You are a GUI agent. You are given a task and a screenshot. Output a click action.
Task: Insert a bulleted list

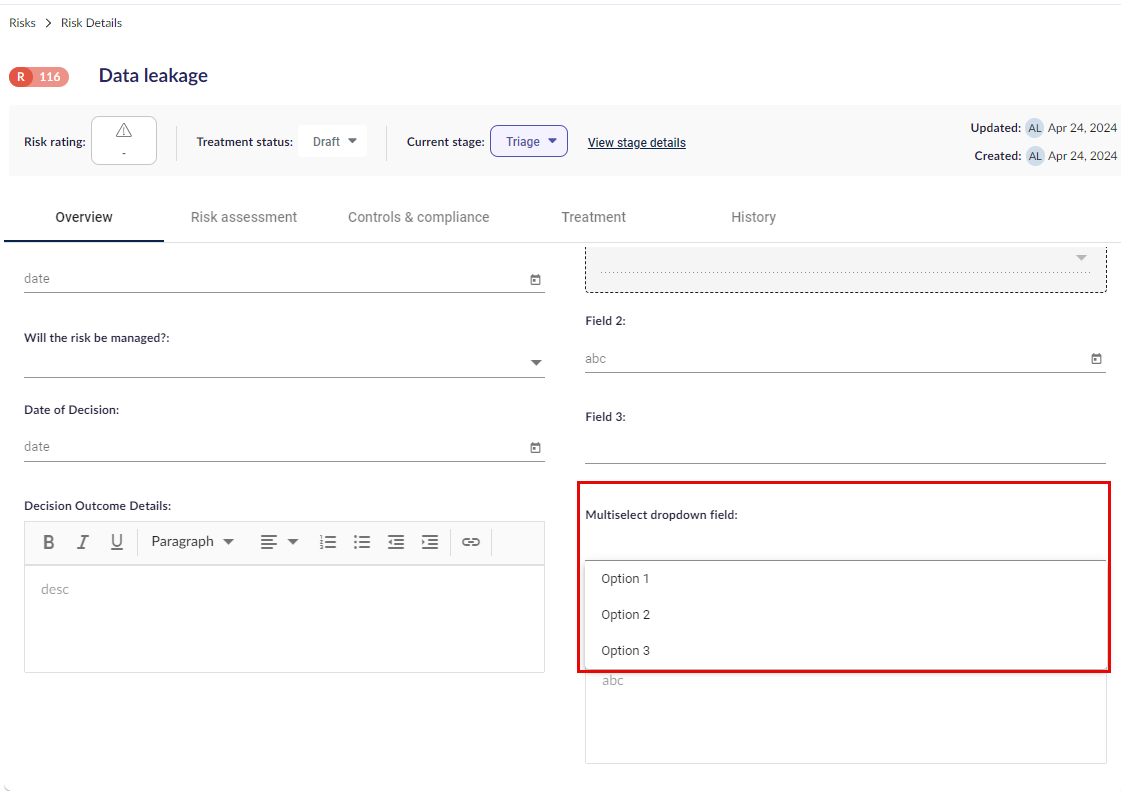point(362,542)
